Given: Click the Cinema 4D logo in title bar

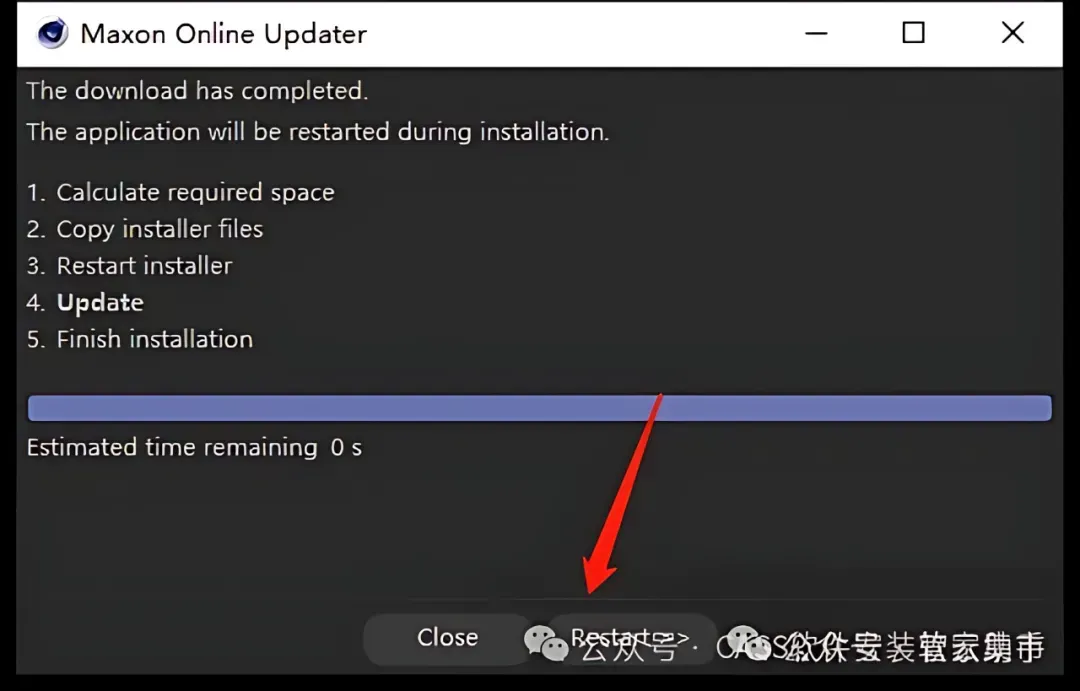Looking at the screenshot, I should (x=52, y=34).
